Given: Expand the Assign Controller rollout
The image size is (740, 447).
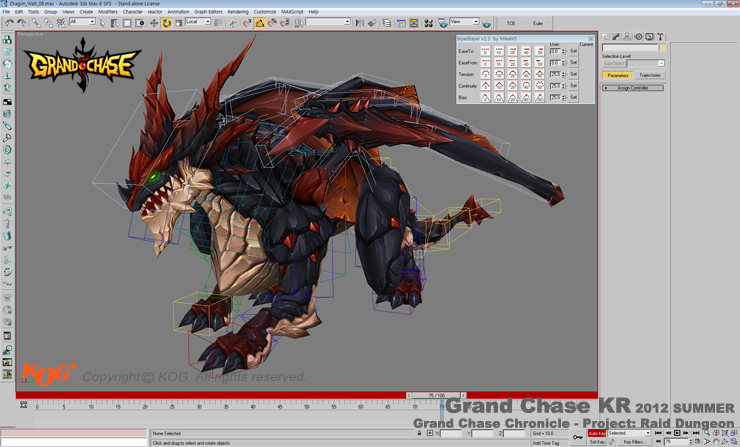Looking at the screenshot, I should (633, 88).
